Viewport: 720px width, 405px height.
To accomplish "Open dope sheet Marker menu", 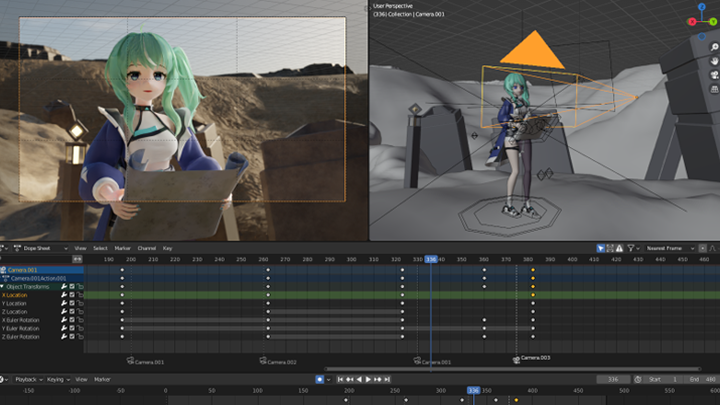I will coord(123,248).
